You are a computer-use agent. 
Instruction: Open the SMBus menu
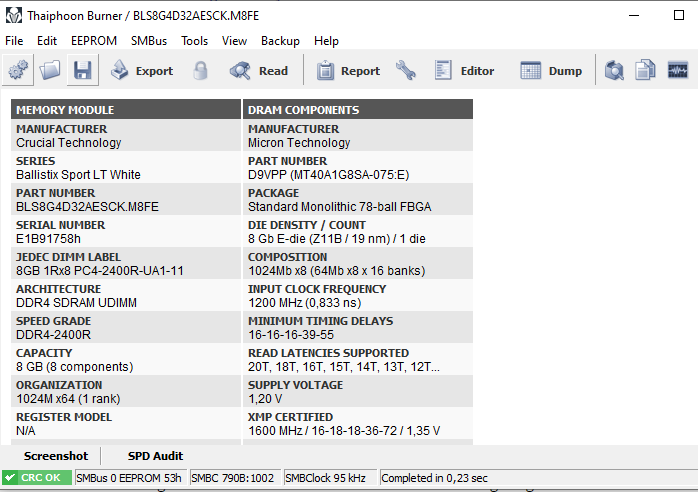(x=149, y=41)
